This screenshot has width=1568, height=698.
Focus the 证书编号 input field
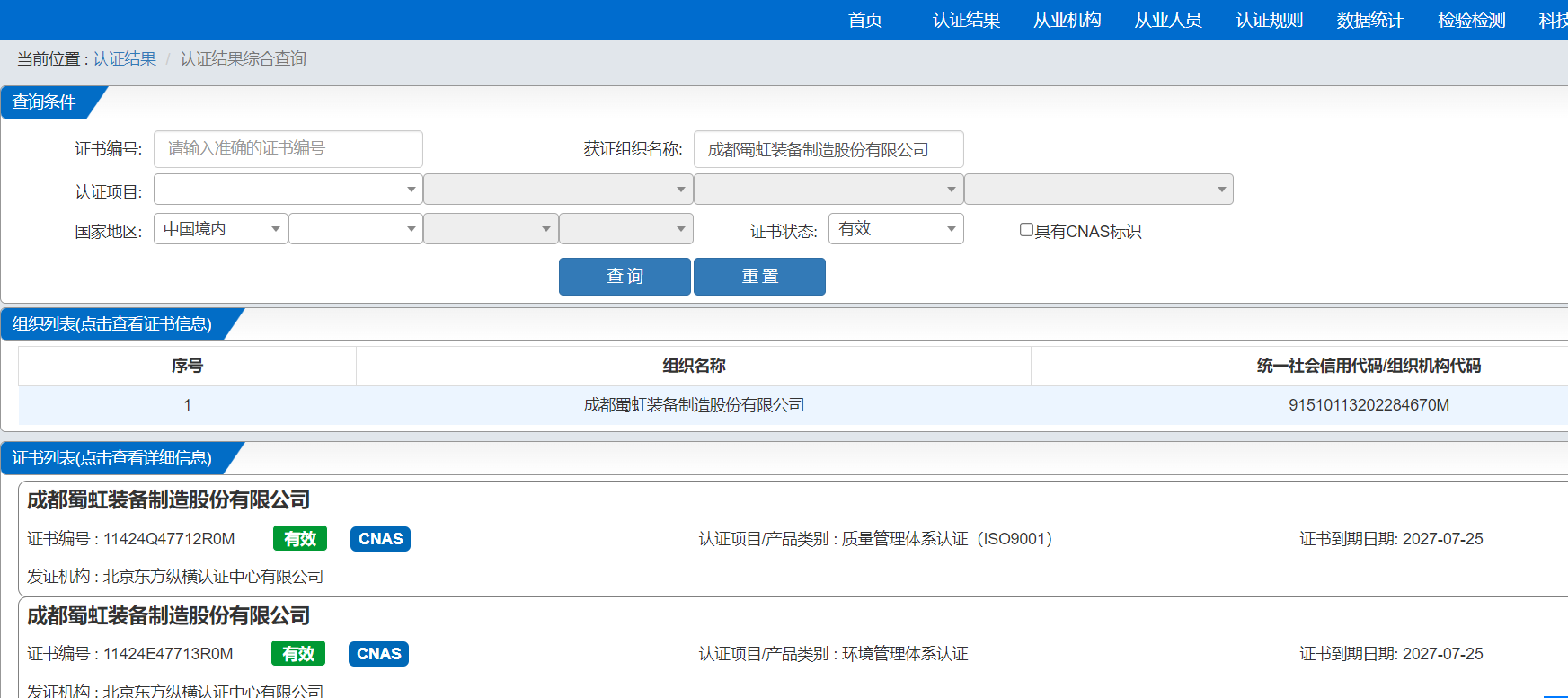288,149
